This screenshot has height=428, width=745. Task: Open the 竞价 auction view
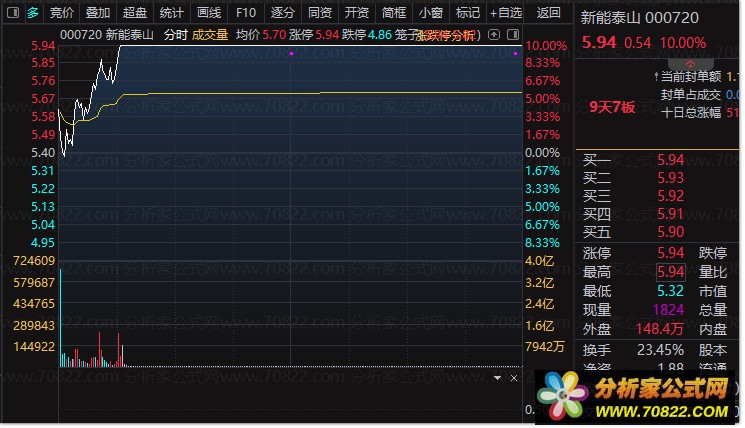(62, 13)
